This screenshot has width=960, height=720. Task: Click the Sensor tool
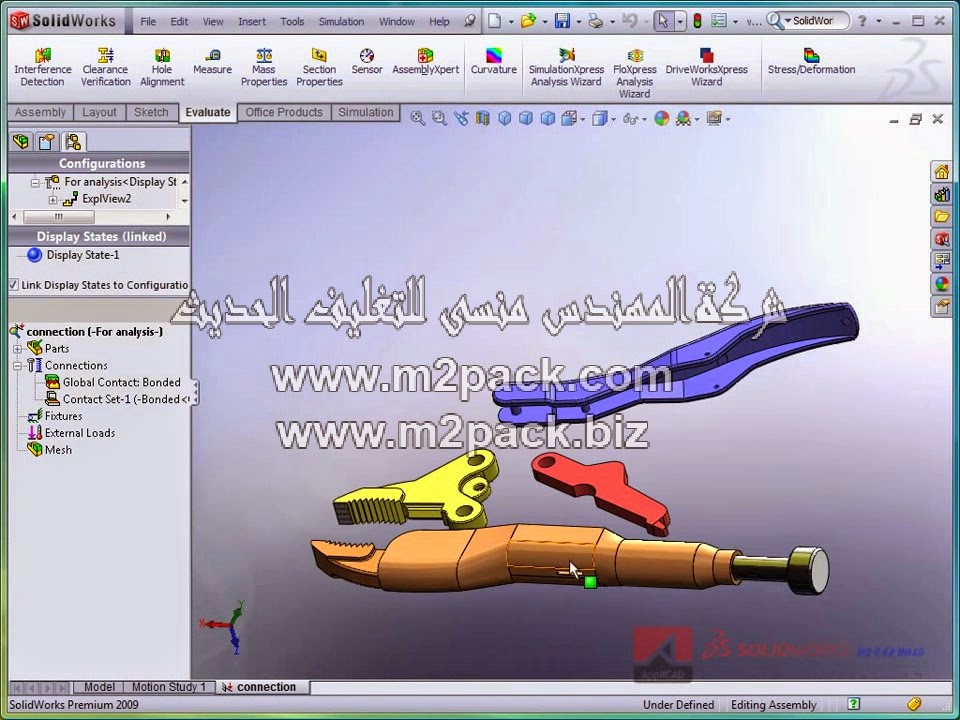coord(367,62)
